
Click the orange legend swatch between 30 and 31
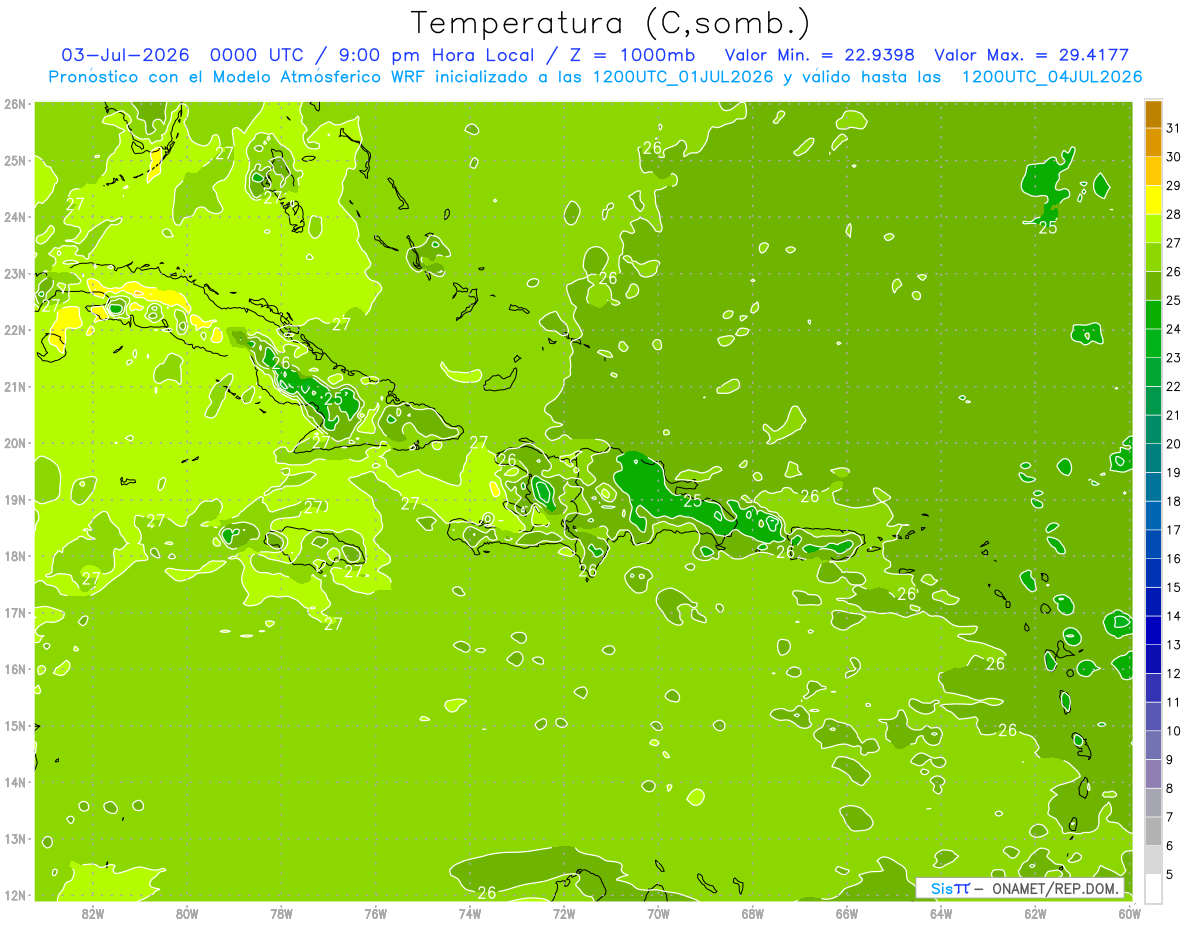coord(1153,142)
